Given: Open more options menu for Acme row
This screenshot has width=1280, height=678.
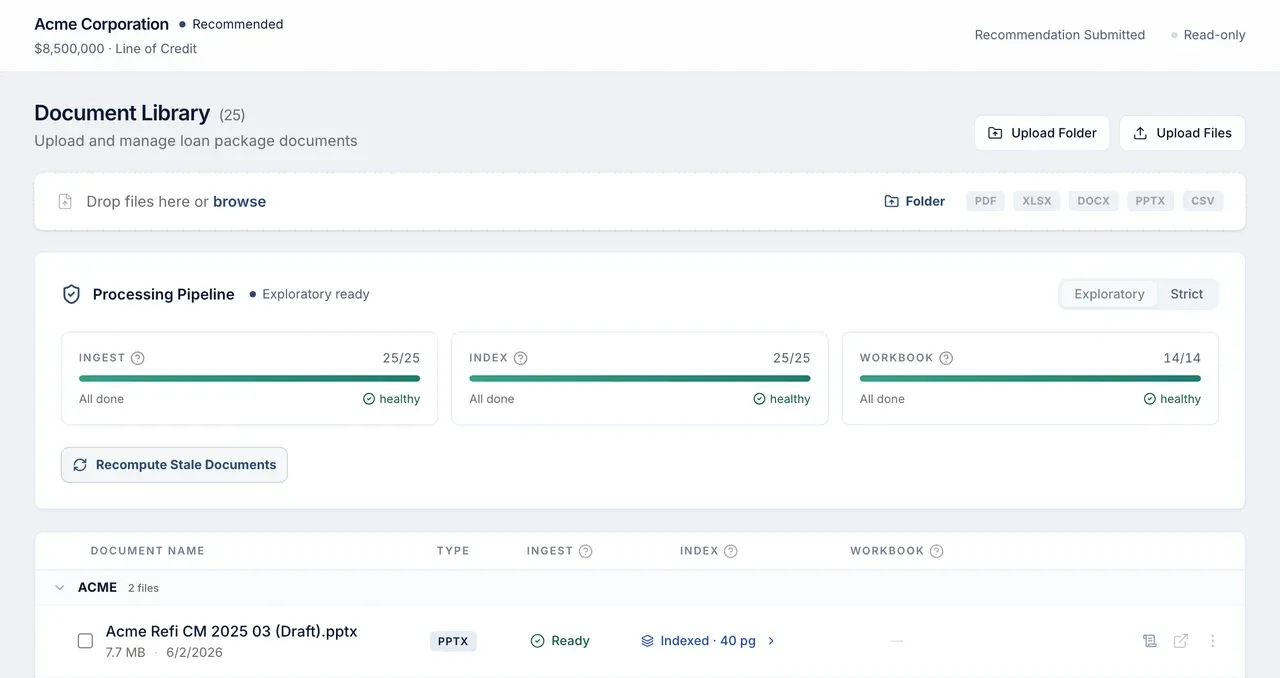Looking at the screenshot, I should click(x=1213, y=641).
